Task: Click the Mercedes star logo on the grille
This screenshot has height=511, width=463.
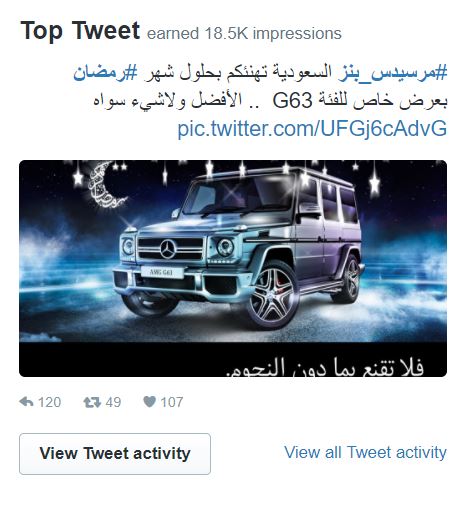Action: (168, 249)
